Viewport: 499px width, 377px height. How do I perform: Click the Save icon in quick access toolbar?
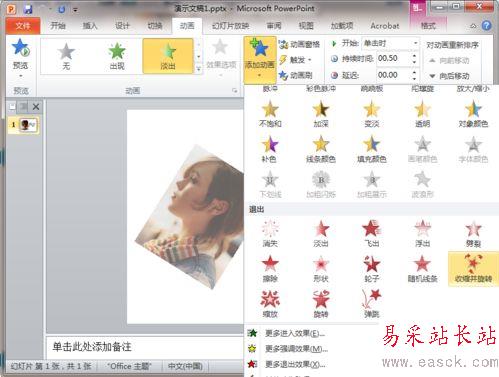(28, 8)
